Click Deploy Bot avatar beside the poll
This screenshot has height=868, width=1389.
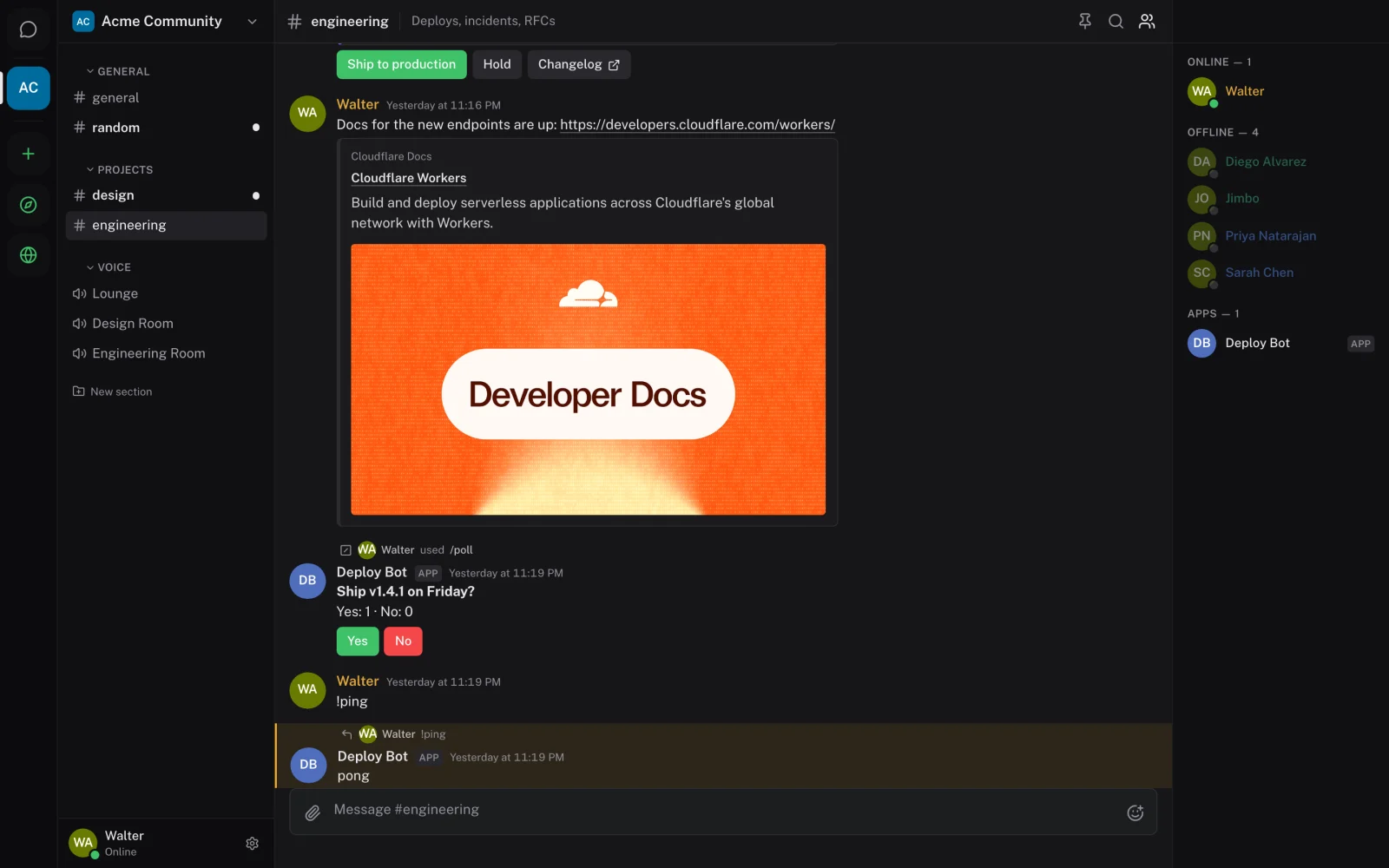[x=307, y=581]
